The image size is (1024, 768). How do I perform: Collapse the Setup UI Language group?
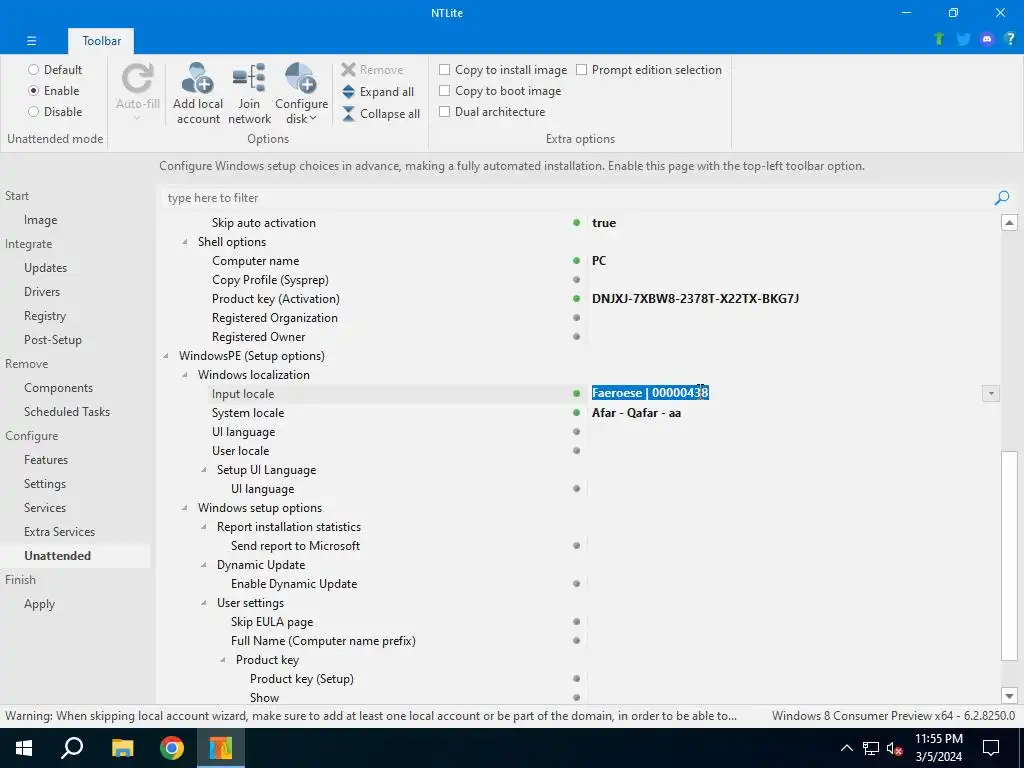click(204, 470)
